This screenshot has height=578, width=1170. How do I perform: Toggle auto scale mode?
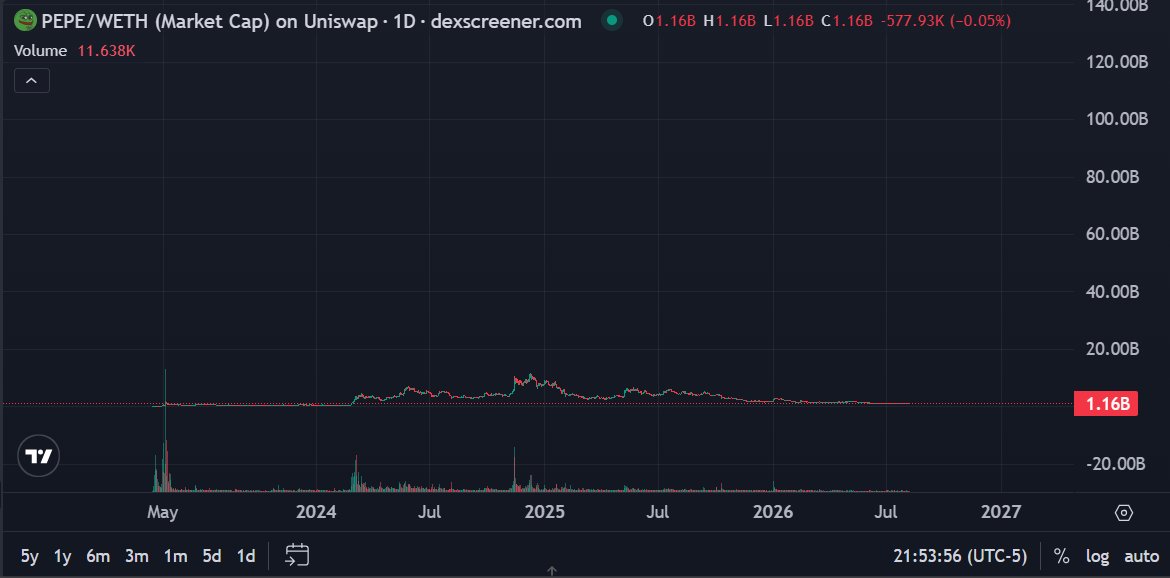[1141, 556]
